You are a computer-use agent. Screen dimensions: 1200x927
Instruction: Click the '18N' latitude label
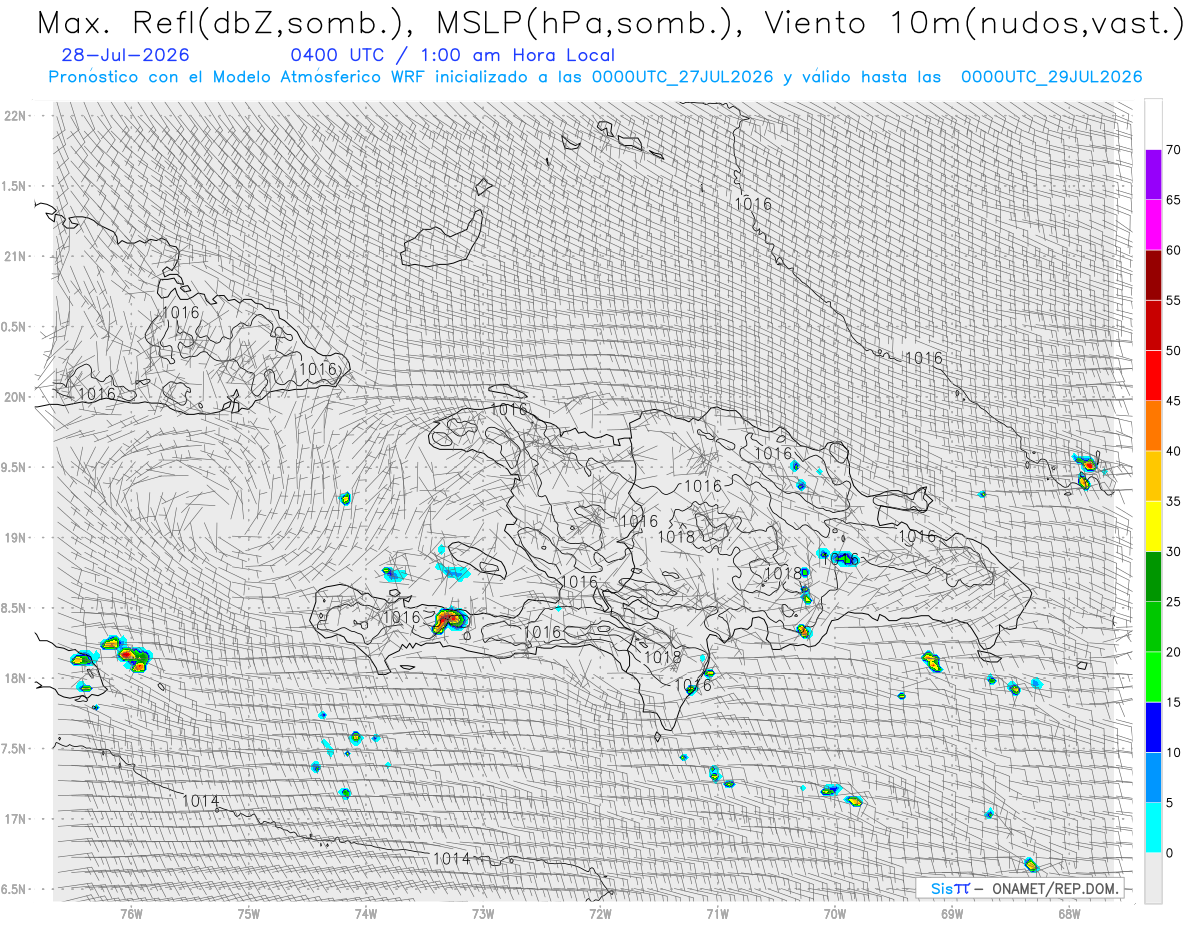(16, 678)
